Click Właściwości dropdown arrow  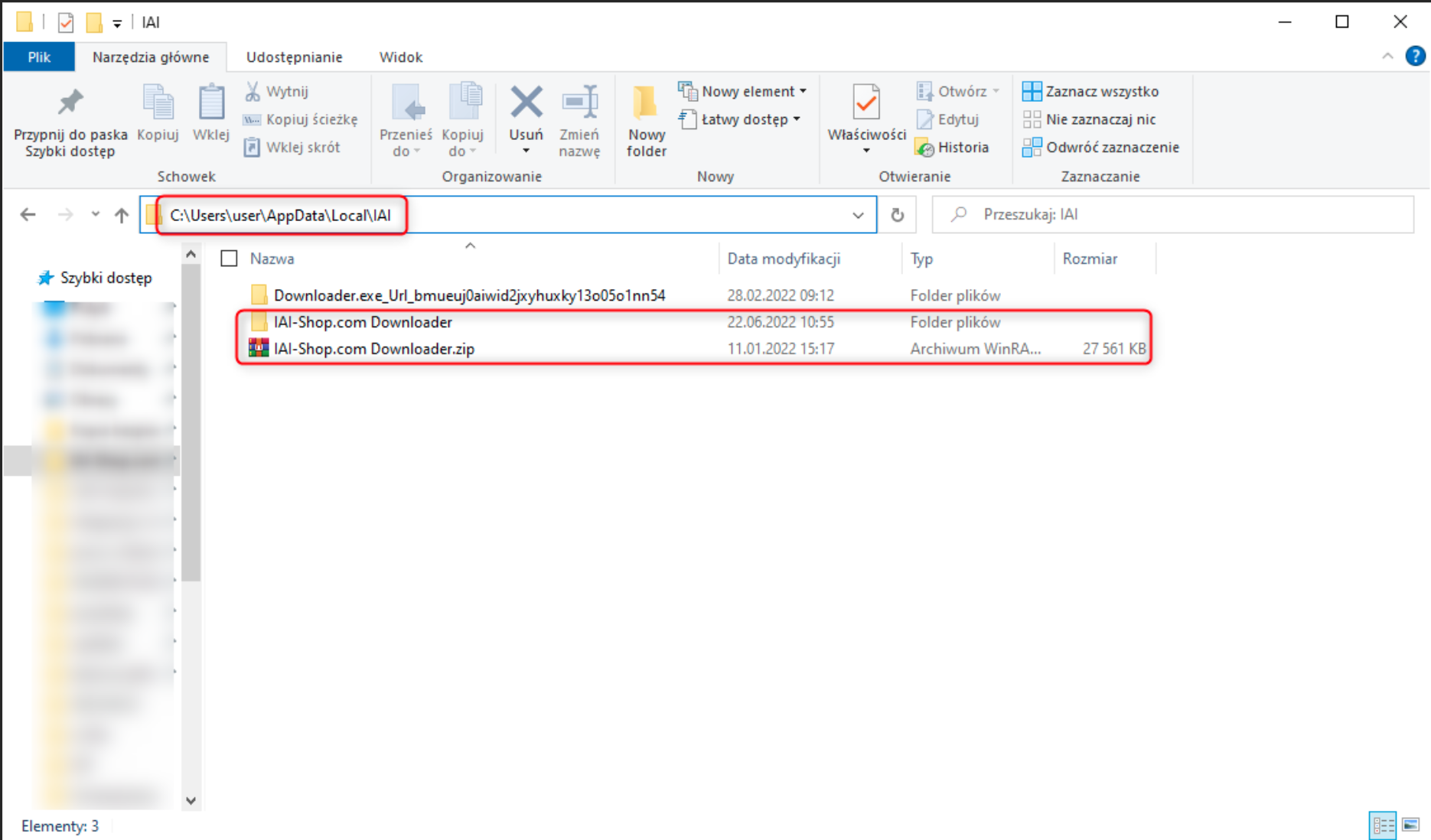866,151
